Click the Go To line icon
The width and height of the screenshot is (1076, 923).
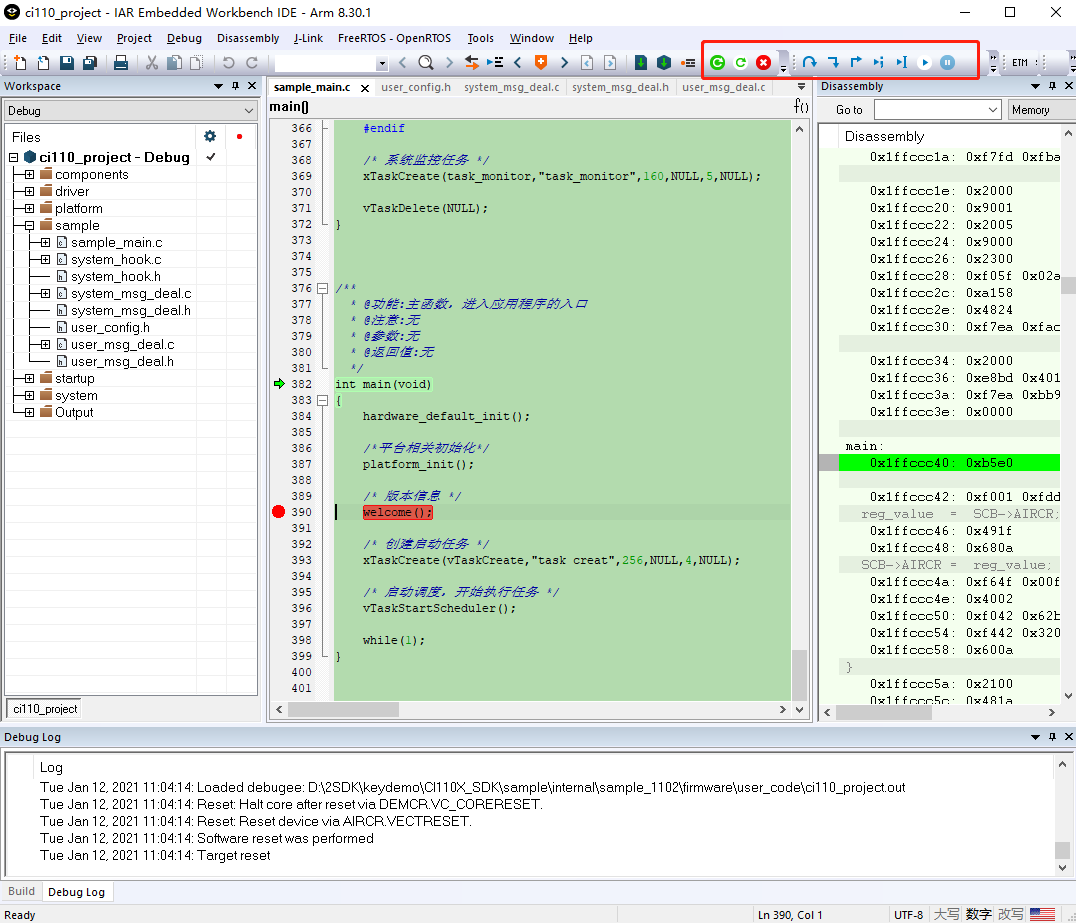pyautogui.click(x=495, y=63)
